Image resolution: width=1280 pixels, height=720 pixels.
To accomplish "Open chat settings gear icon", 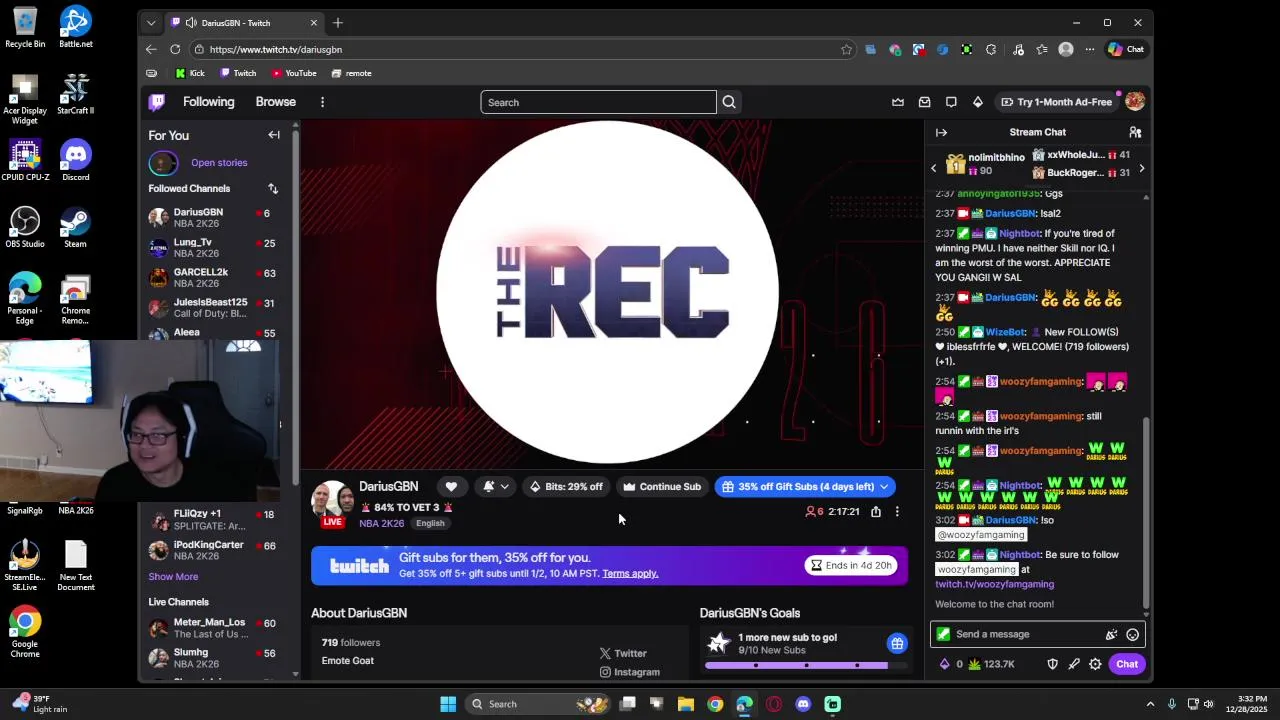I will (1095, 664).
